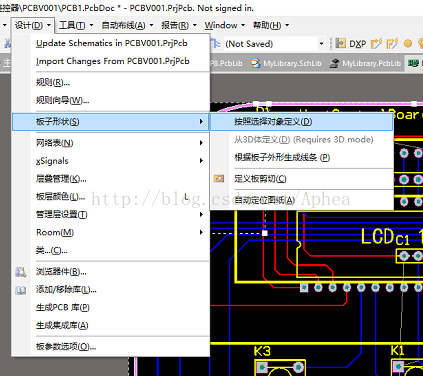Viewport: 423px width, 376px height.
Task: Click the 板子形状(S) submenu arrow
Action: 201,122
